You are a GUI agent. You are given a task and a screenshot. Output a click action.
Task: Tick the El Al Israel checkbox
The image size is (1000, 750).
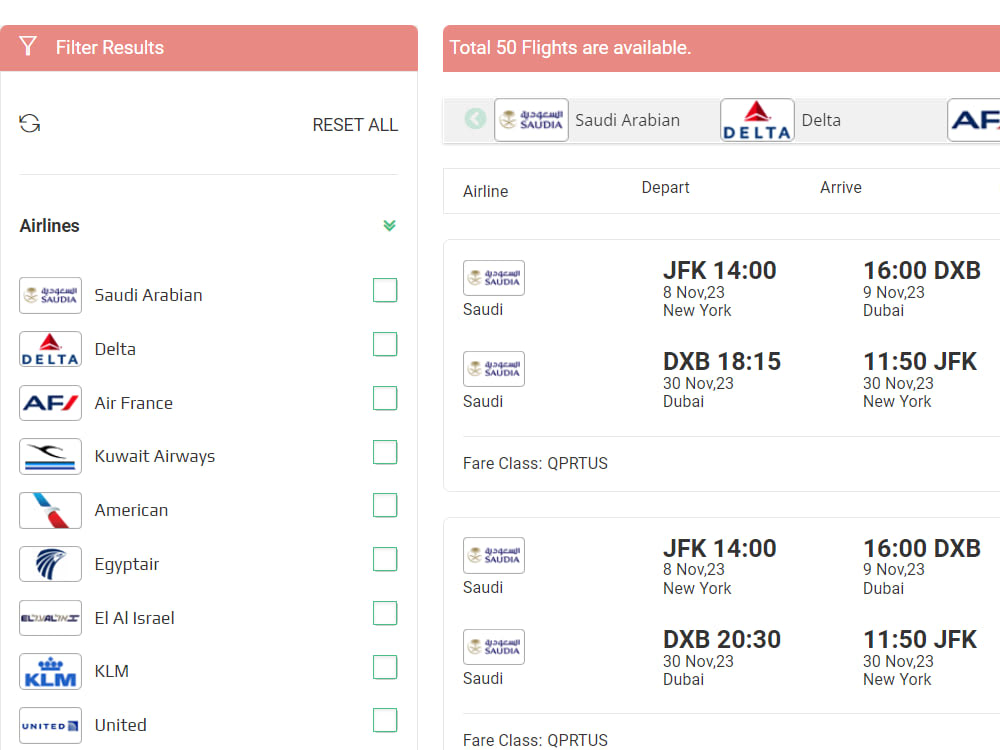[x=385, y=613]
